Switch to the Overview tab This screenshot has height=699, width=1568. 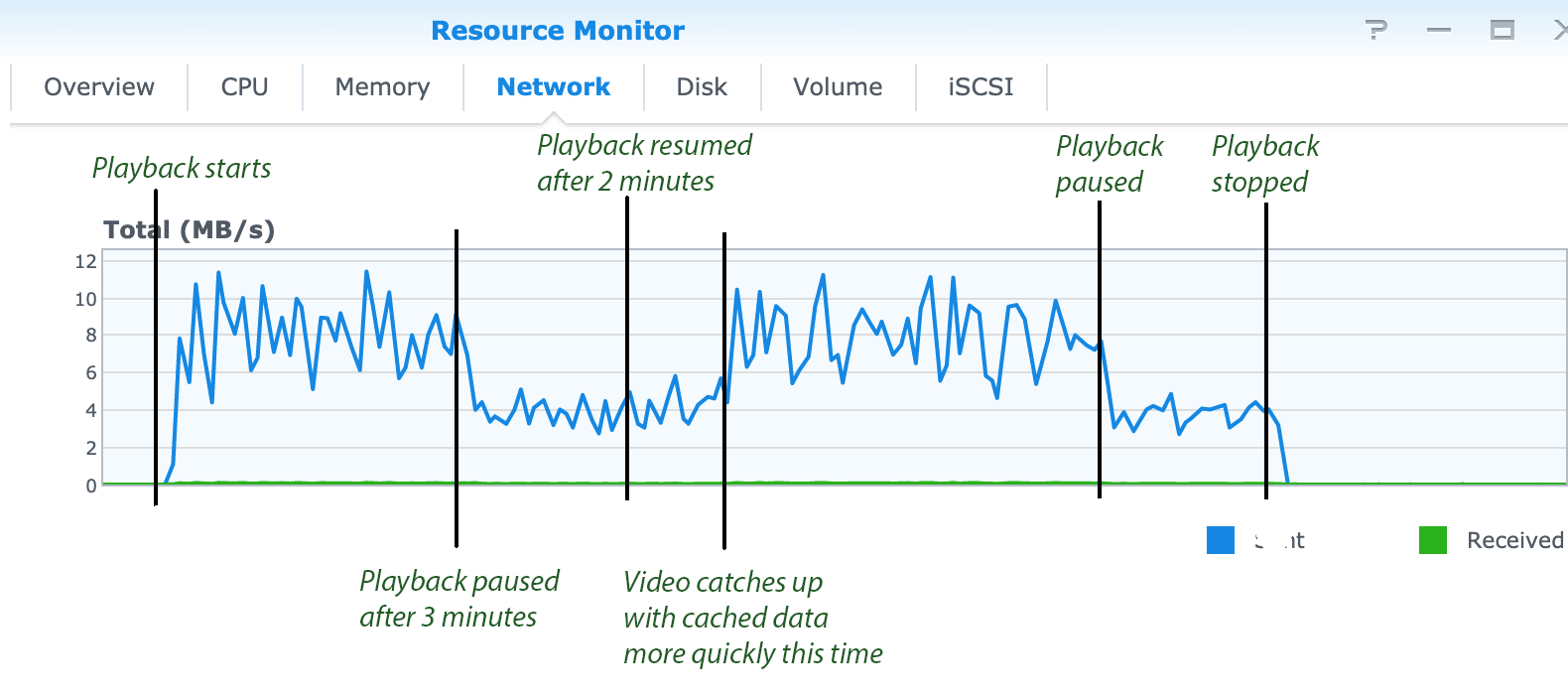point(99,87)
